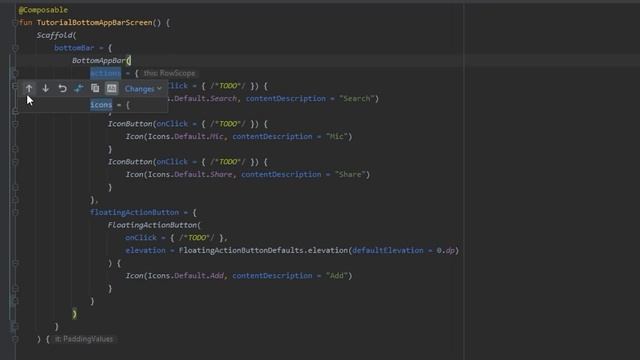Image resolution: width=640 pixels, height=360 pixels.
Task: Click the Scaffold( call
Action: click(x=56, y=35)
